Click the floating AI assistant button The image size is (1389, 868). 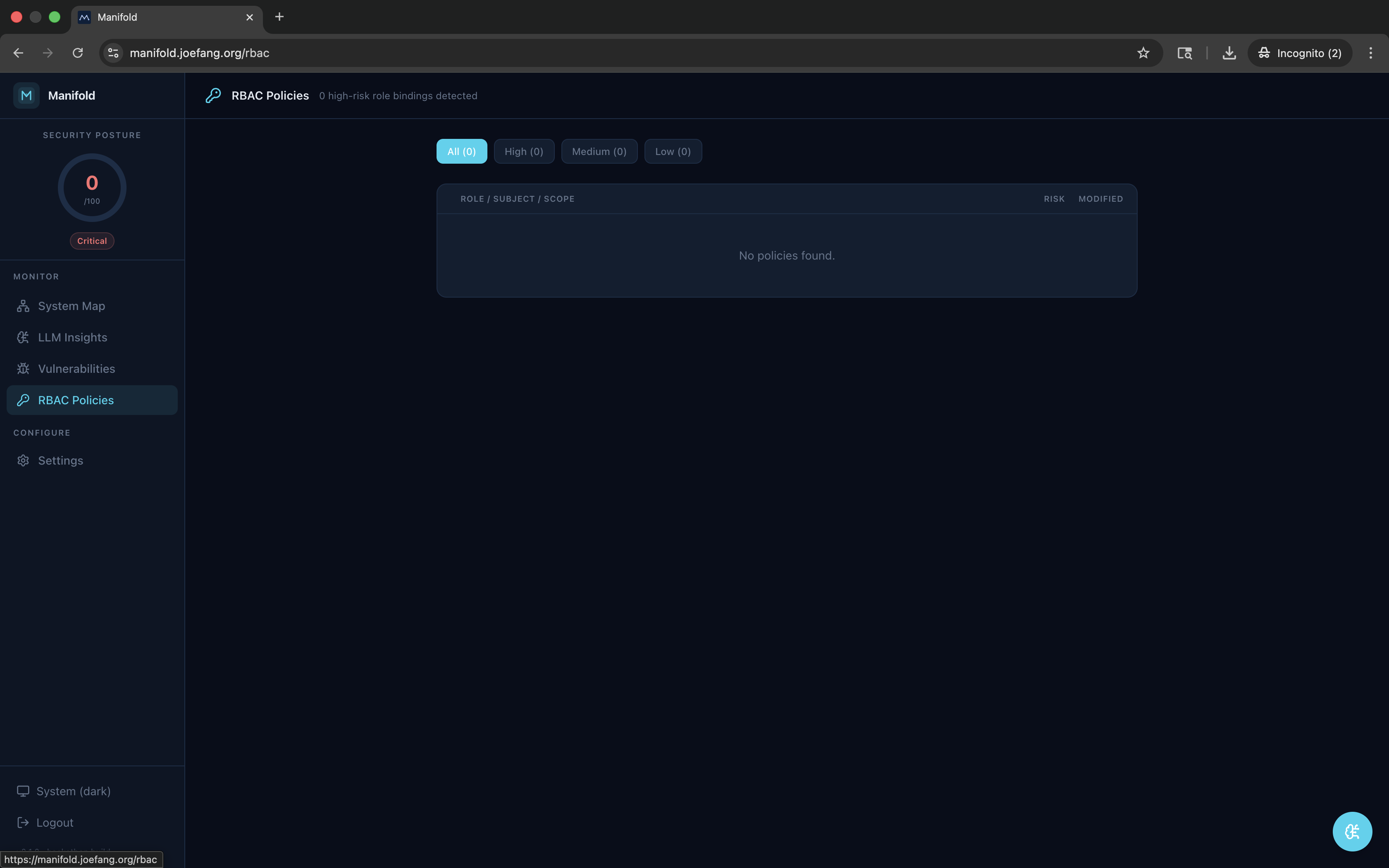pos(1352,831)
